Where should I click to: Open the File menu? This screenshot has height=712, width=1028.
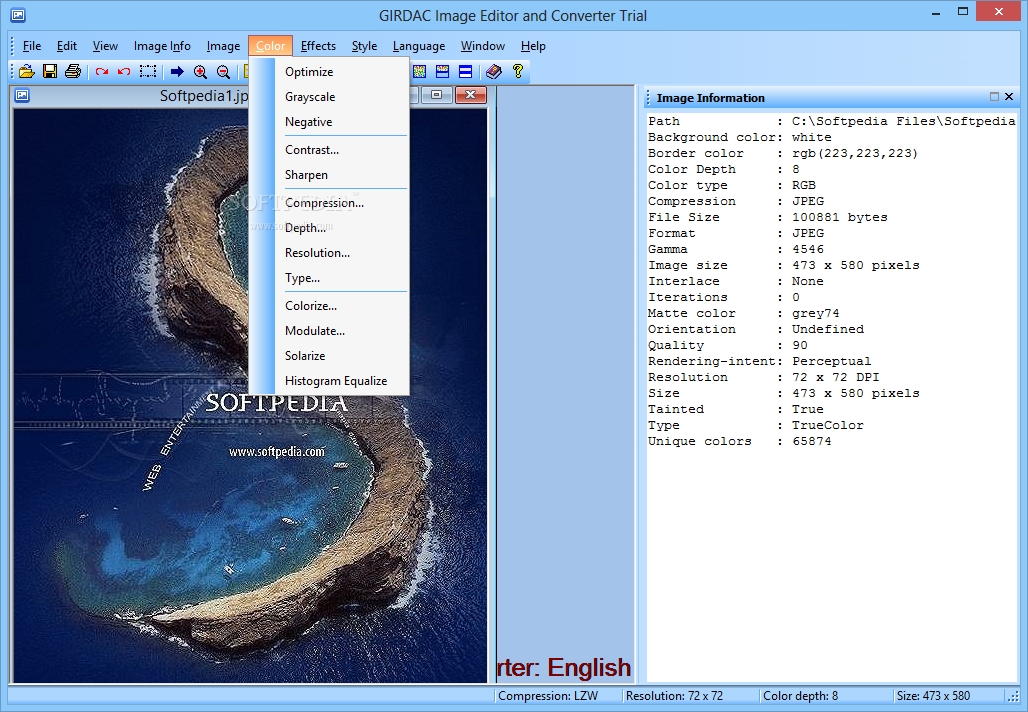(31, 46)
